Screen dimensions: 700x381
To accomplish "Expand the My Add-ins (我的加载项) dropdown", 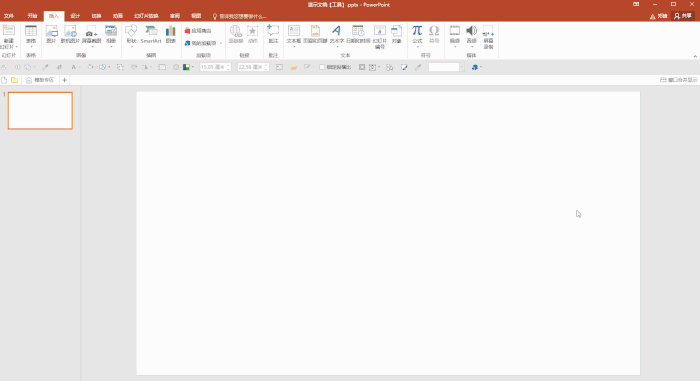I will 221,43.
